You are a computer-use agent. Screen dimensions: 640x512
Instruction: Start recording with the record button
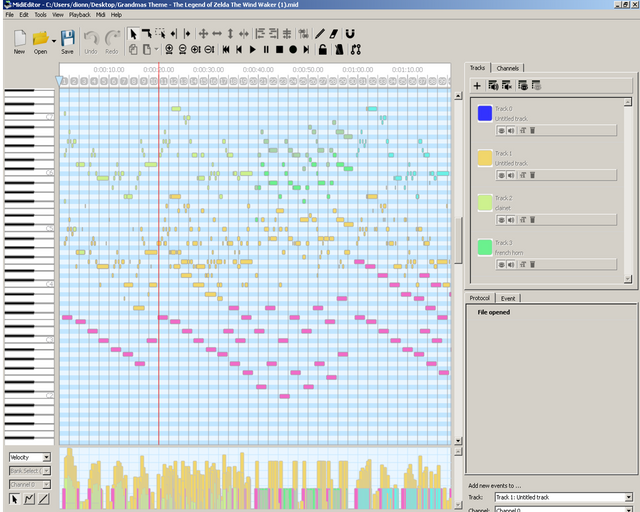pos(293,49)
